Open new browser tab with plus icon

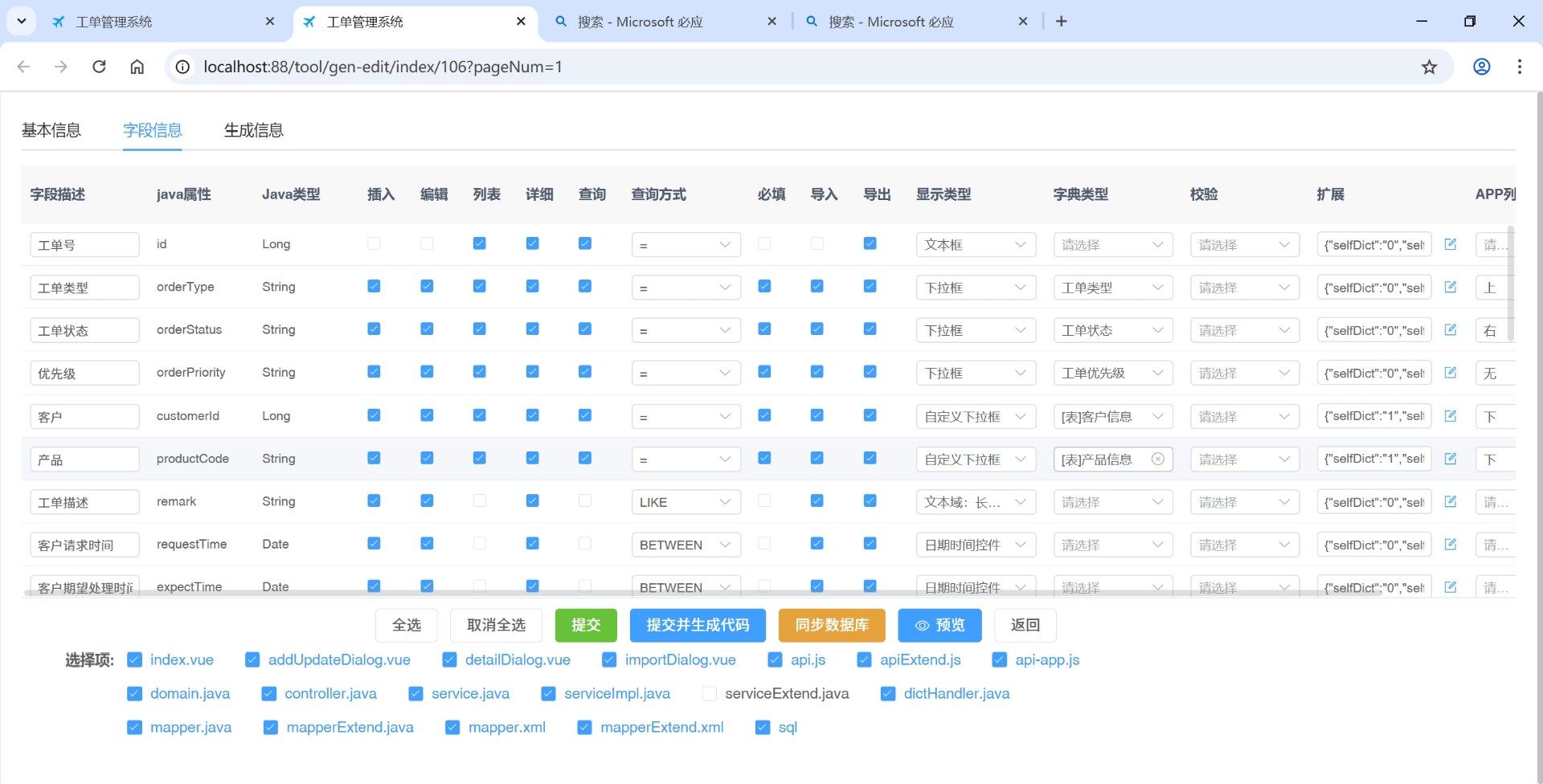pyautogui.click(x=1061, y=22)
